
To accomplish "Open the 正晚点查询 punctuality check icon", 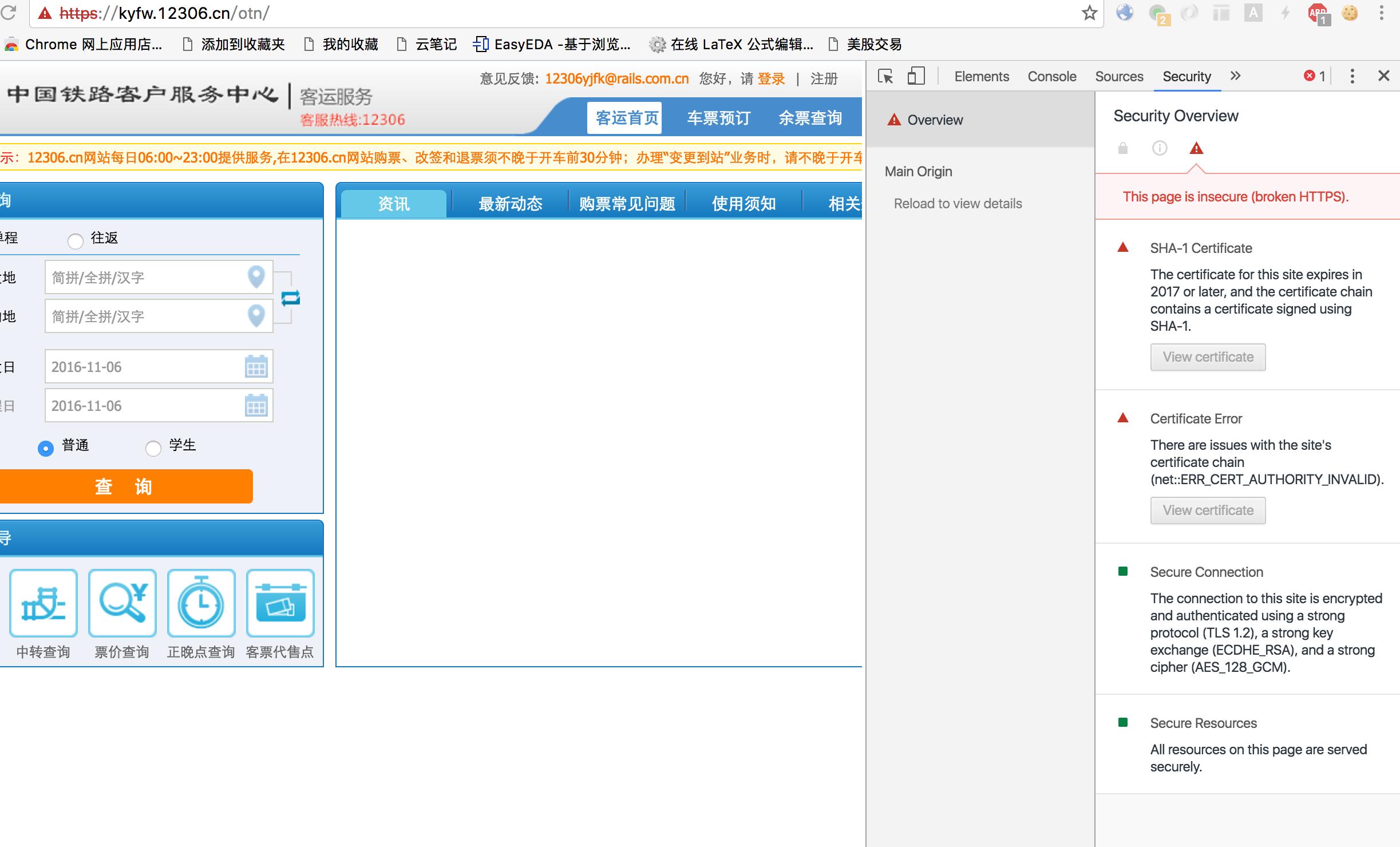I will click(201, 603).
